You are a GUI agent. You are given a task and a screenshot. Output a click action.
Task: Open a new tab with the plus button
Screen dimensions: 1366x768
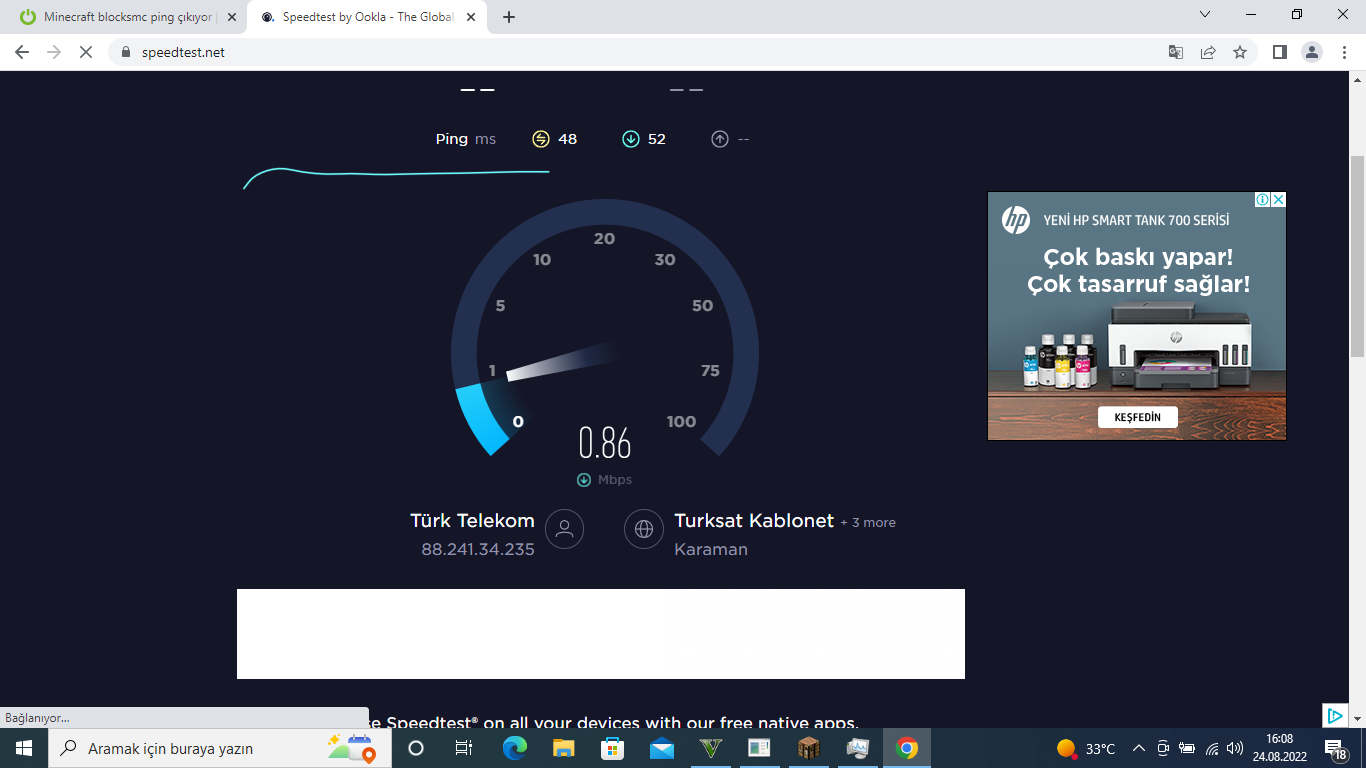pos(509,17)
